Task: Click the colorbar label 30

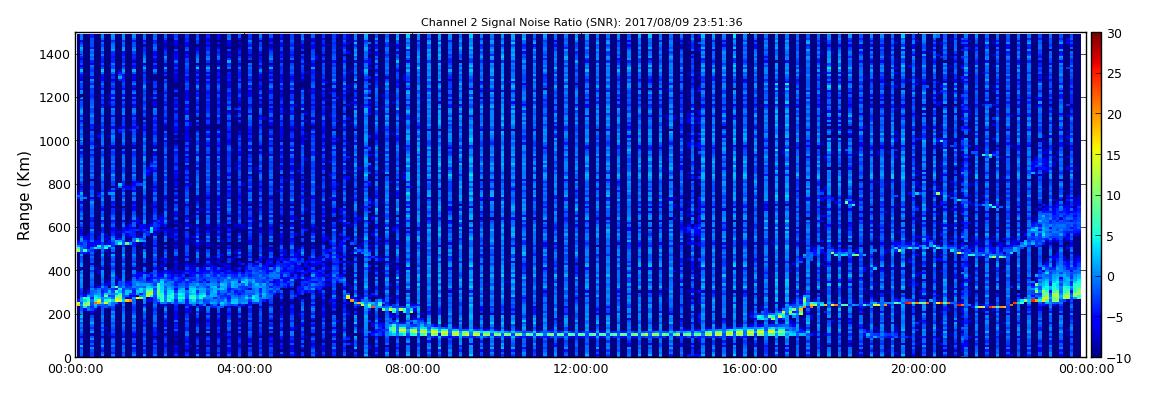Action: point(1114,34)
